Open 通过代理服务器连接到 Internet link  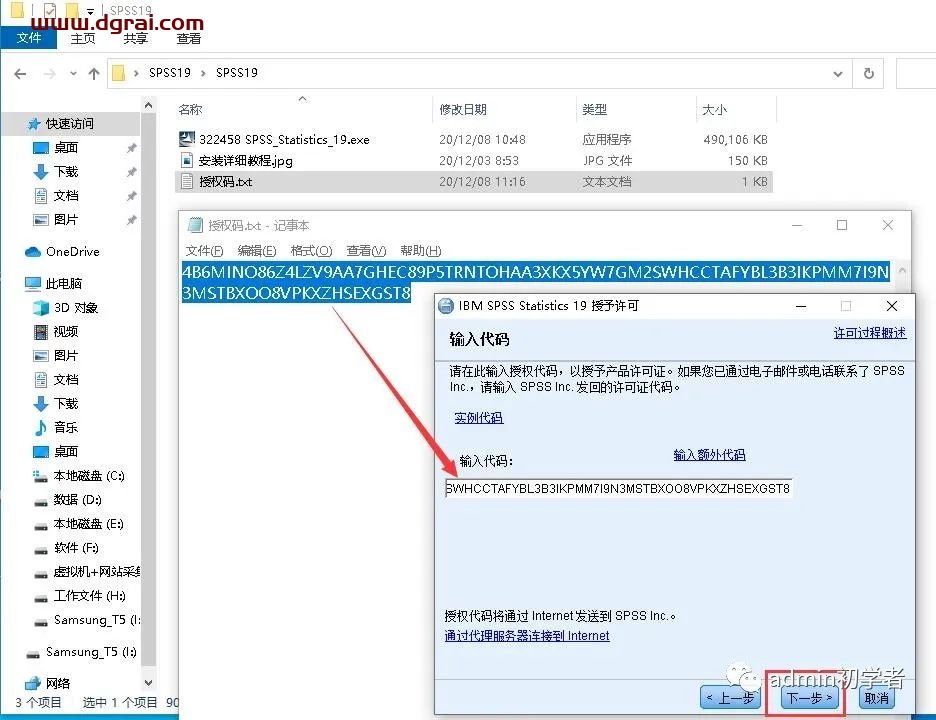pyautogui.click(x=526, y=636)
